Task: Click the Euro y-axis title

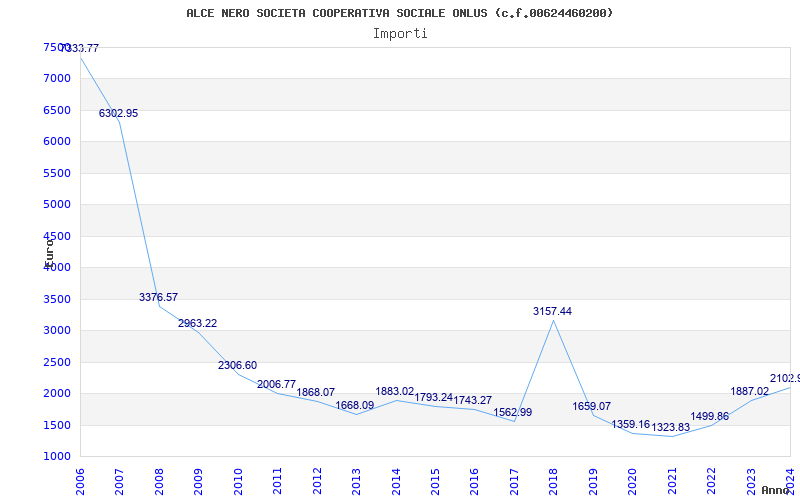Action: pos(49,250)
